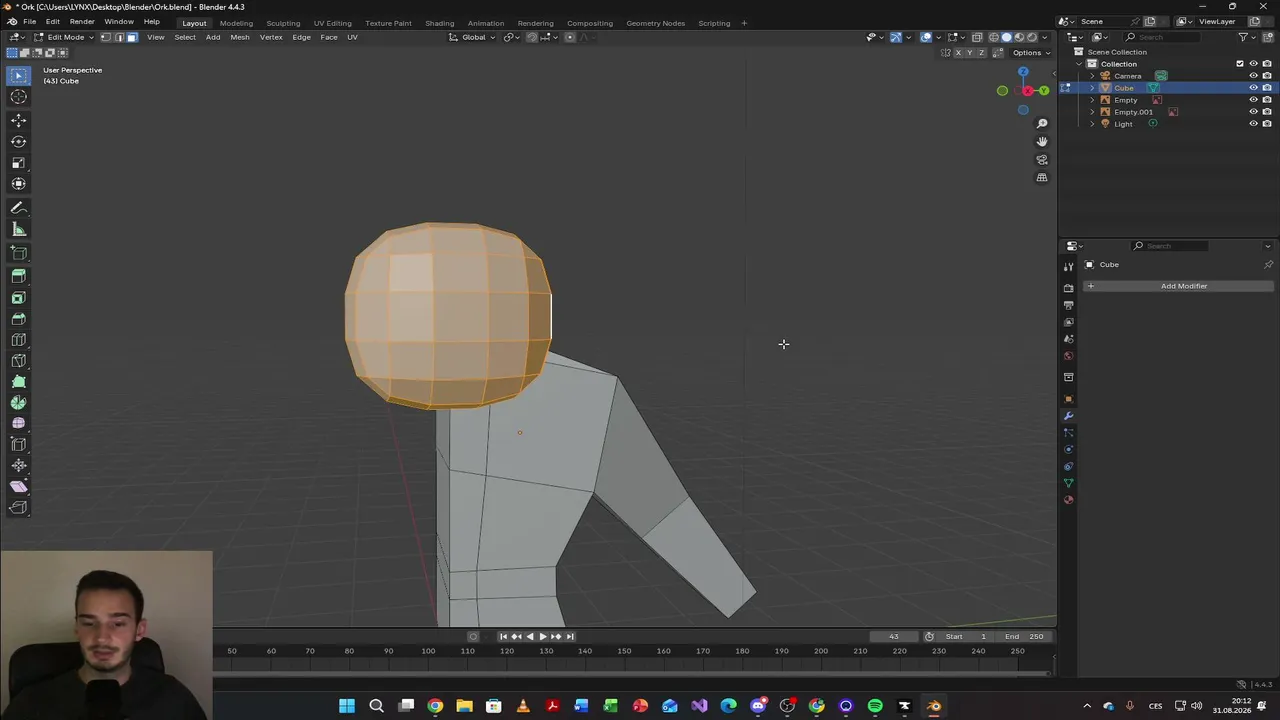
Task: Activate the Scale tool
Action: (x=19, y=162)
